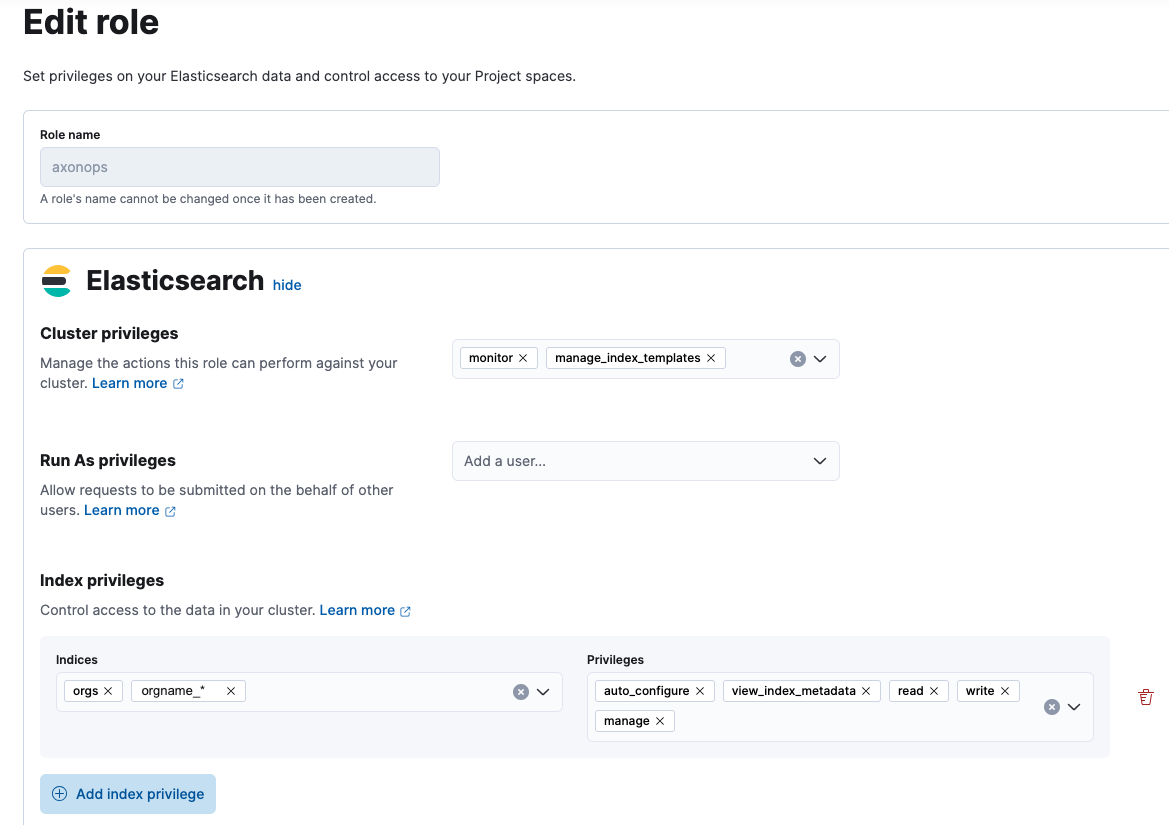Open Learn more about cluster privileges
Viewport: 1169px width, 825px height.
pyautogui.click(x=130, y=382)
